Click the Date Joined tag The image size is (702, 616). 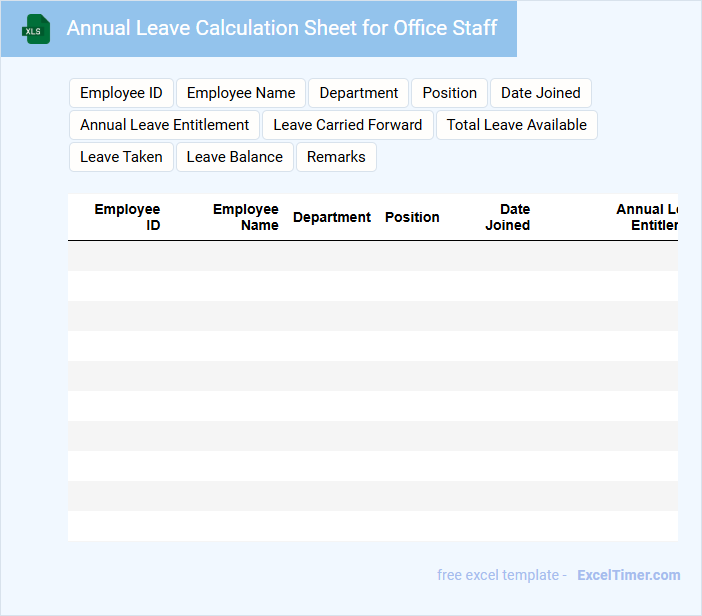(541, 93)
